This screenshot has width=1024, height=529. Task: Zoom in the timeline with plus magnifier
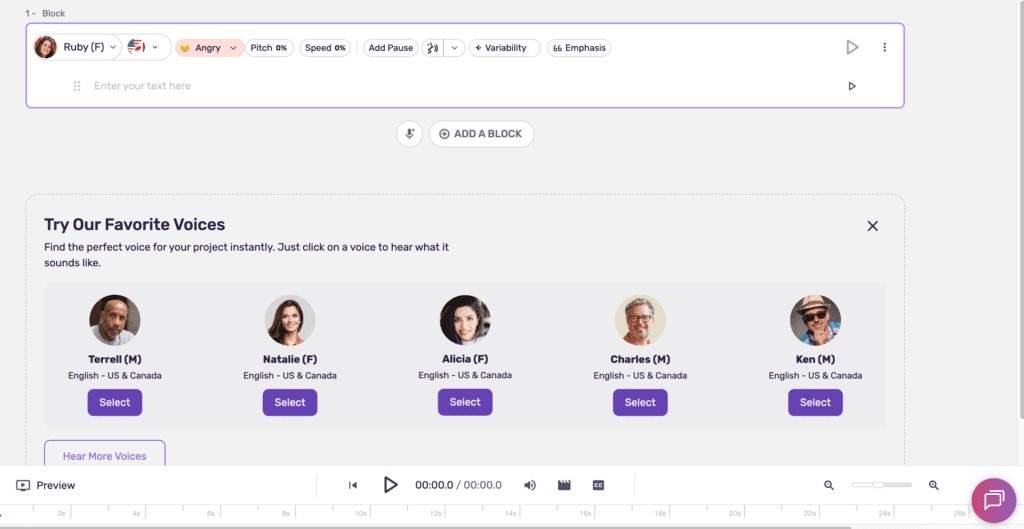(934, 485)
